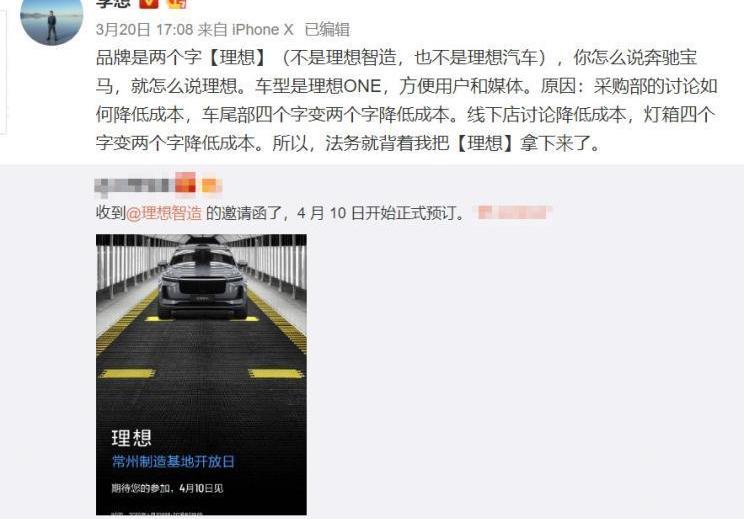Click the orange verified V badge
The width and height of the screenshot is (744, 519).
pos(149,3)
